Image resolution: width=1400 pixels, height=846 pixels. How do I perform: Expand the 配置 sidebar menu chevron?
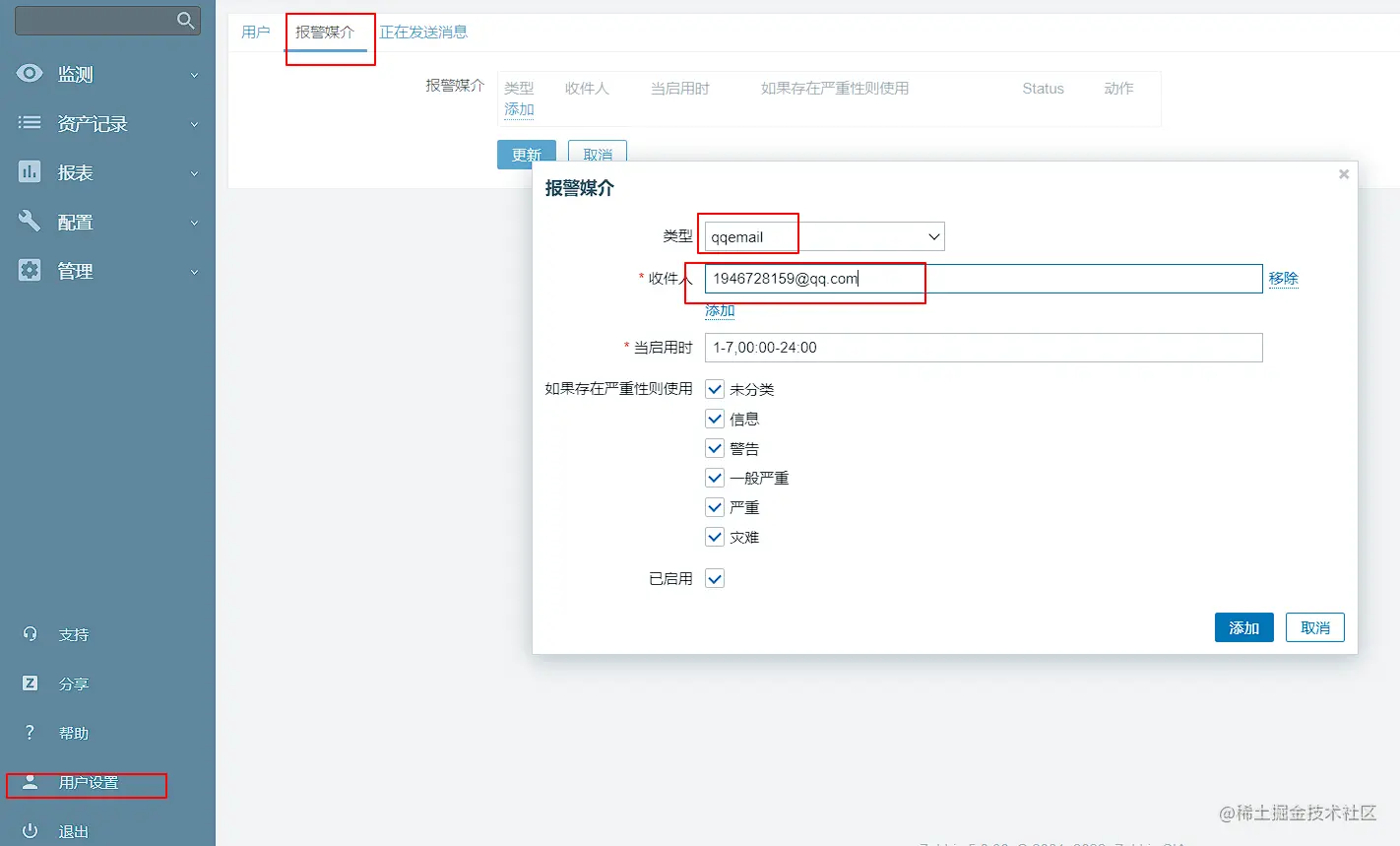tap(194, 223)
